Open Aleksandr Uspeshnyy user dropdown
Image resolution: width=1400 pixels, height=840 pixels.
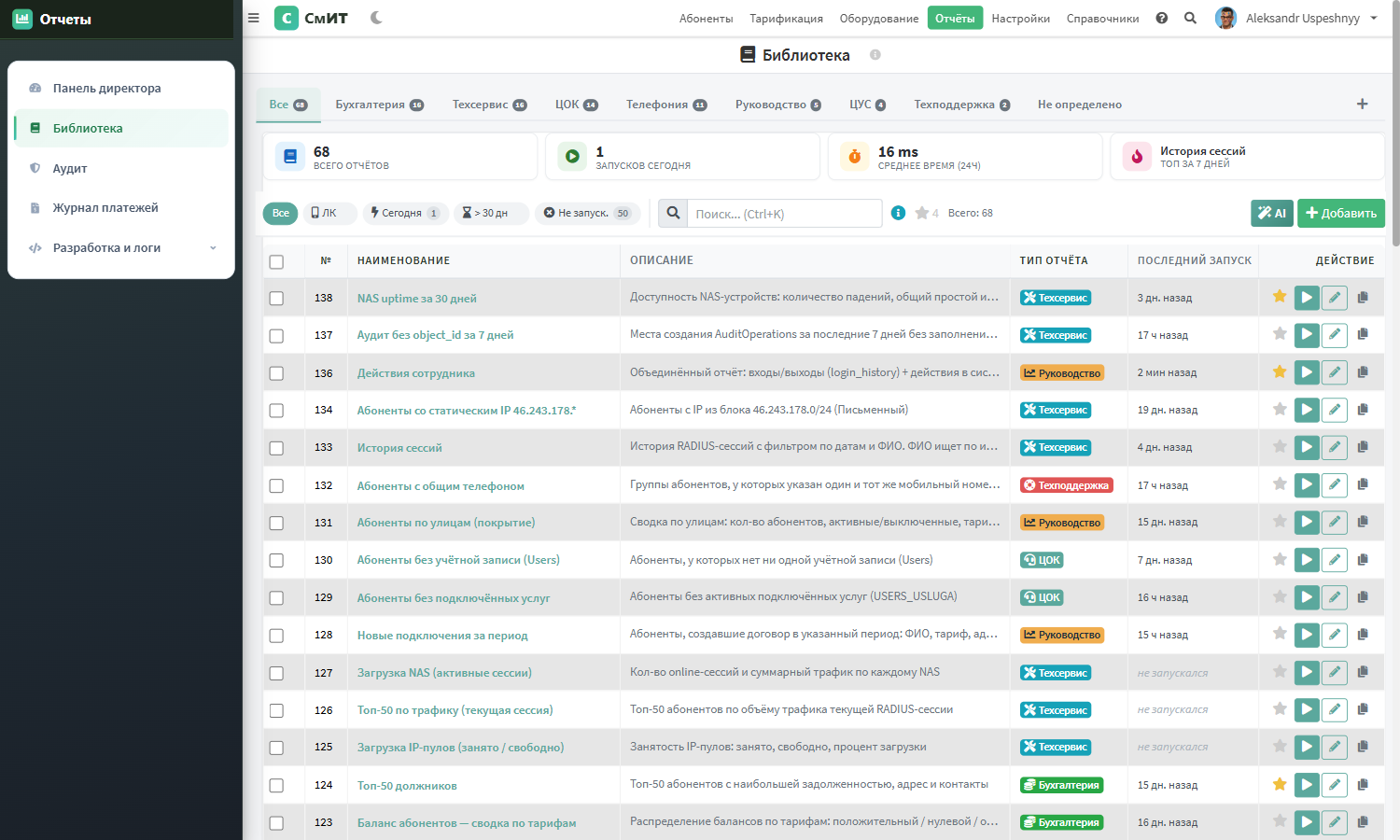click(x=1296, y=18)
